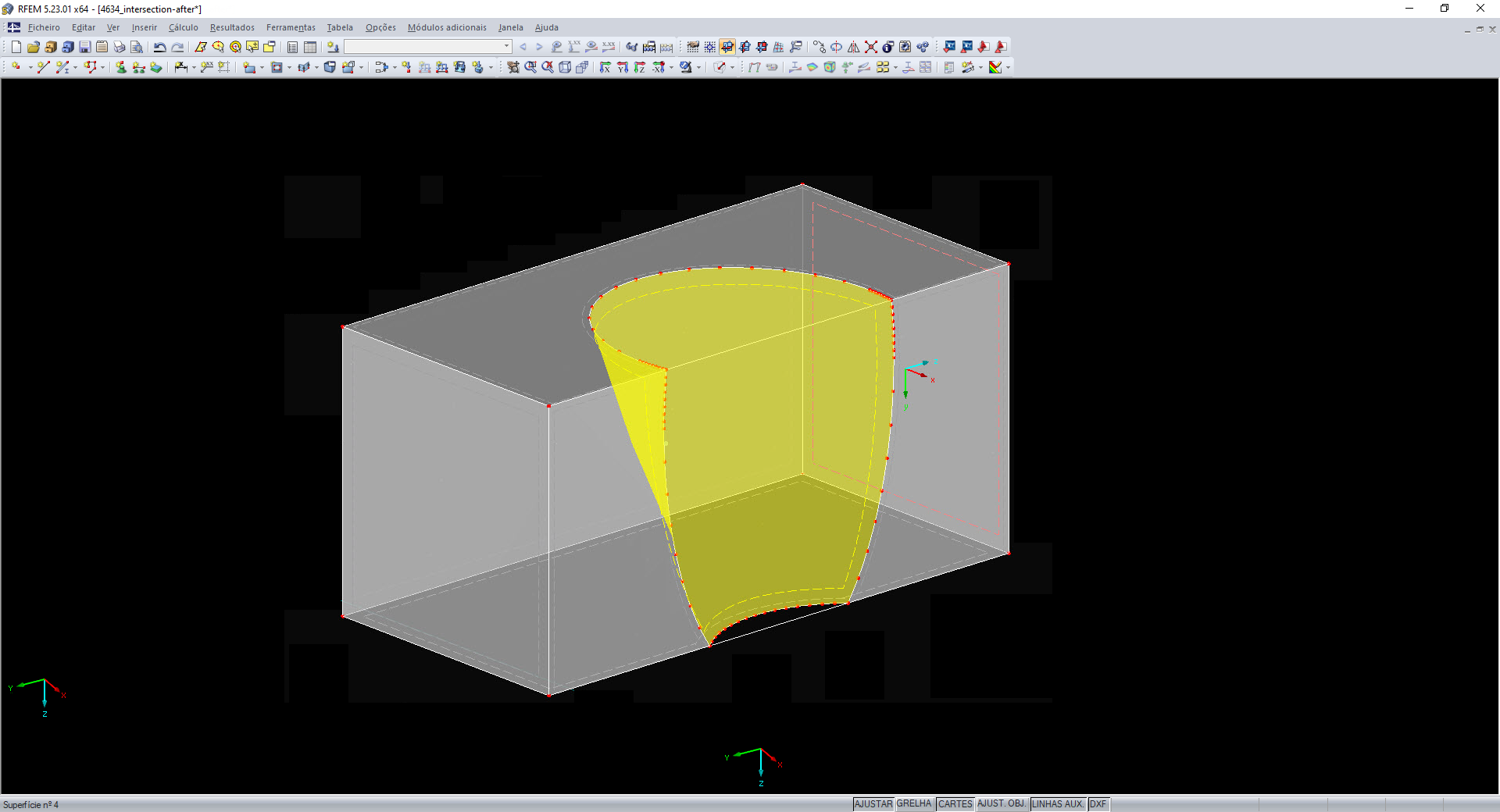Image resolution: width=1500 pixels, height=812 pixels.
Task: Redo the last undone action
Action: [177, 47]
